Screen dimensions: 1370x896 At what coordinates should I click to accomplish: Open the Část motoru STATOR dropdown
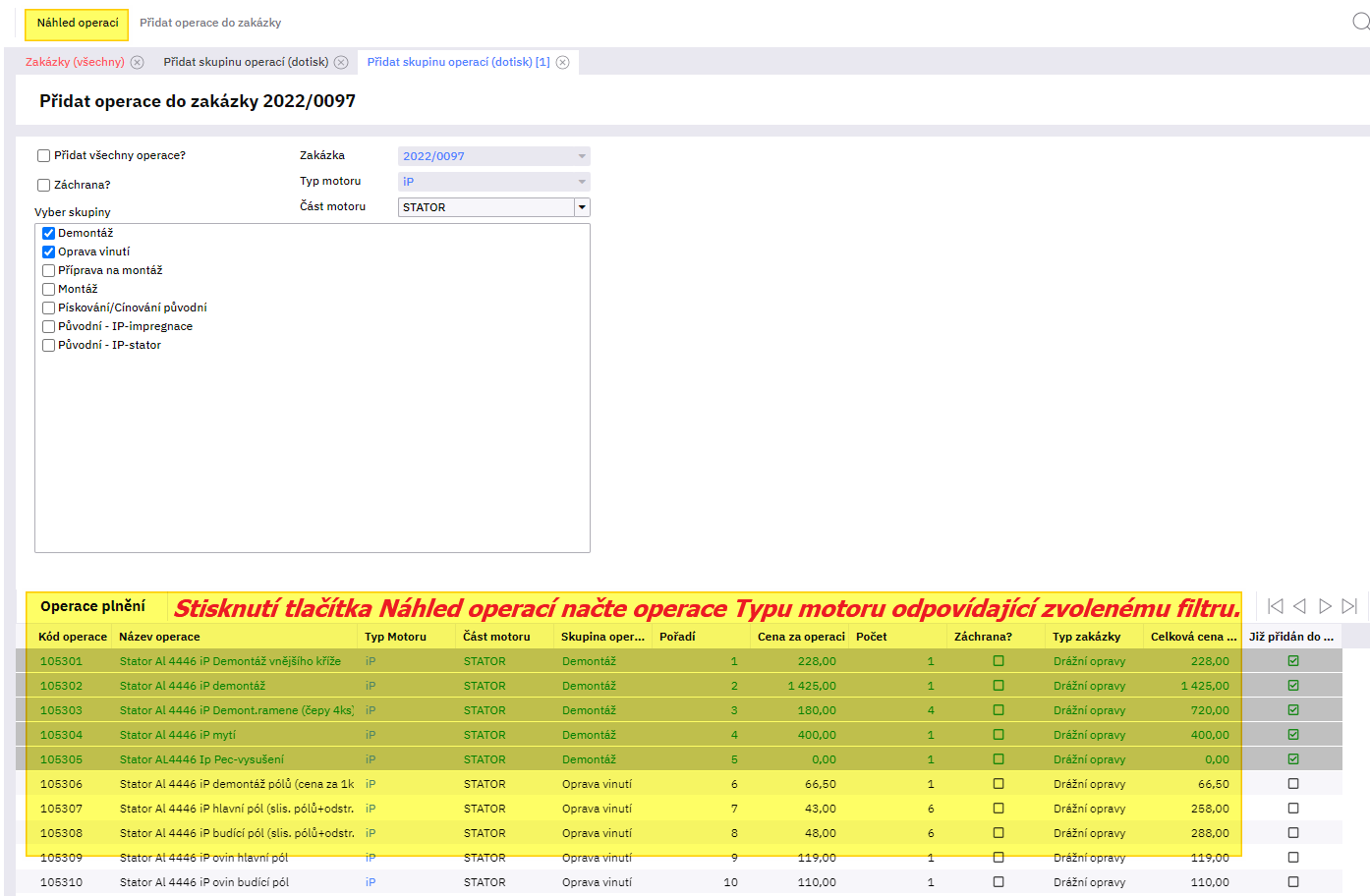[x=582, y=207]
